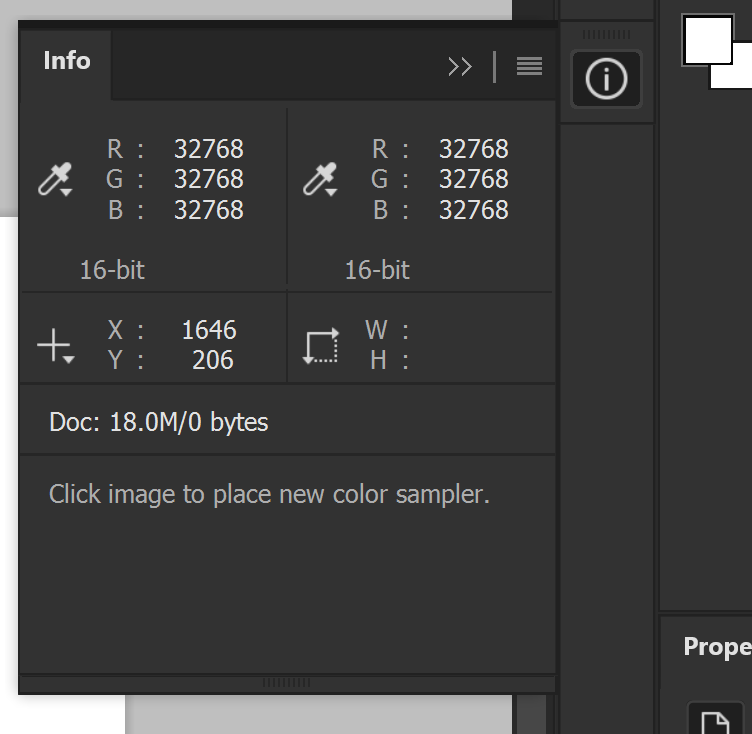Click the left 16-bit readout label
752x734 pixels.
point(112,270)
